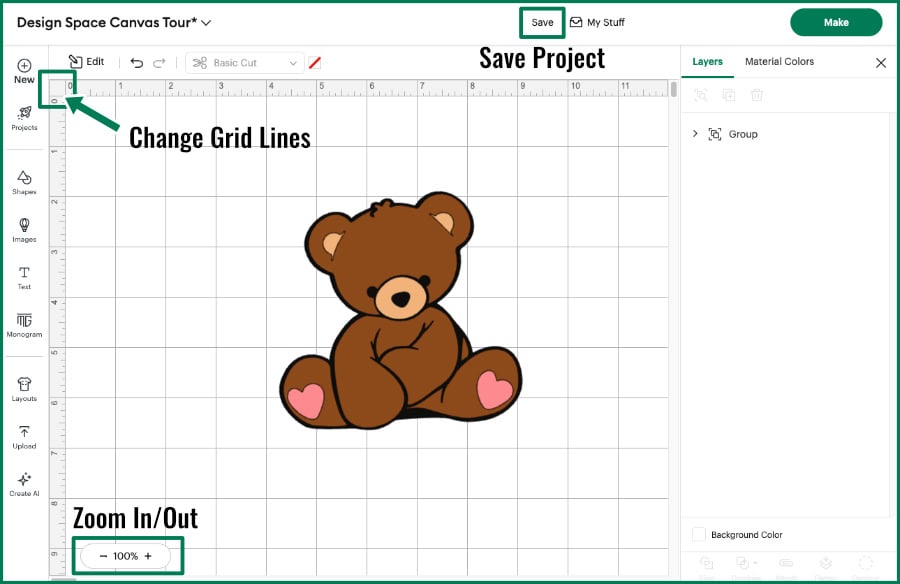Image resolution: width=900 pixels, height=584 pixels.
Task: Open the Projects panel
Action: (24, 118)
